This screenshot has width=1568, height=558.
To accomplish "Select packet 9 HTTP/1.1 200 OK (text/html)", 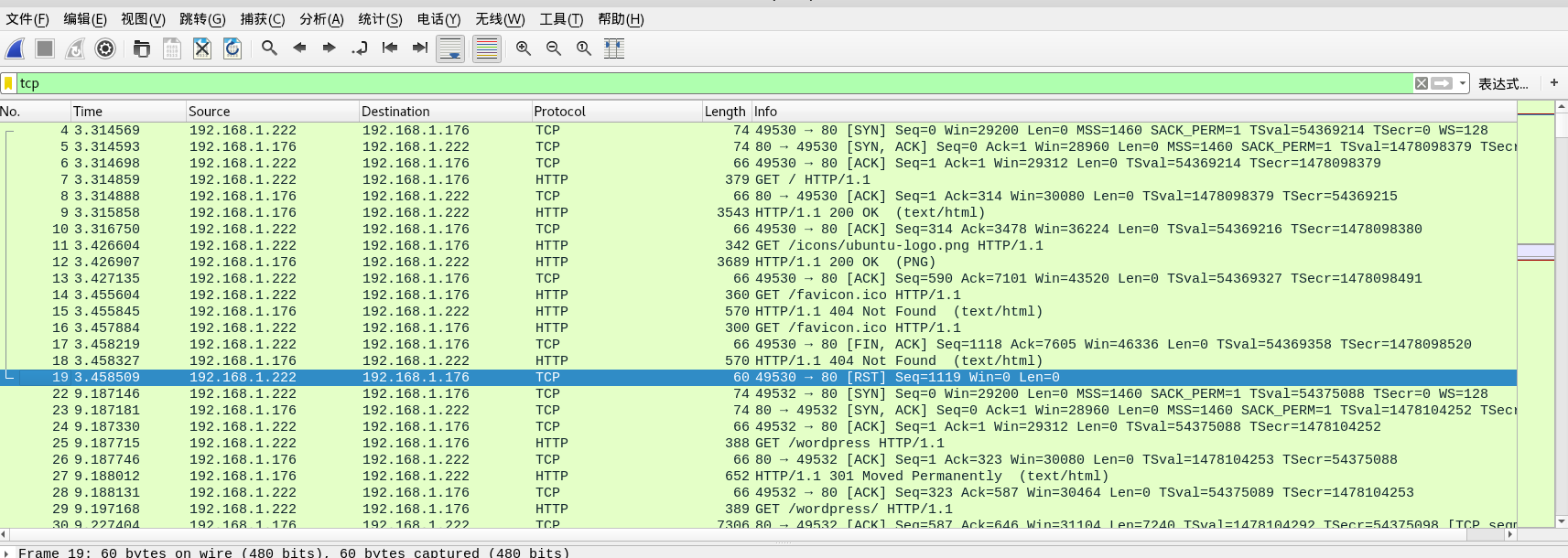I will (x=758, y=212).
